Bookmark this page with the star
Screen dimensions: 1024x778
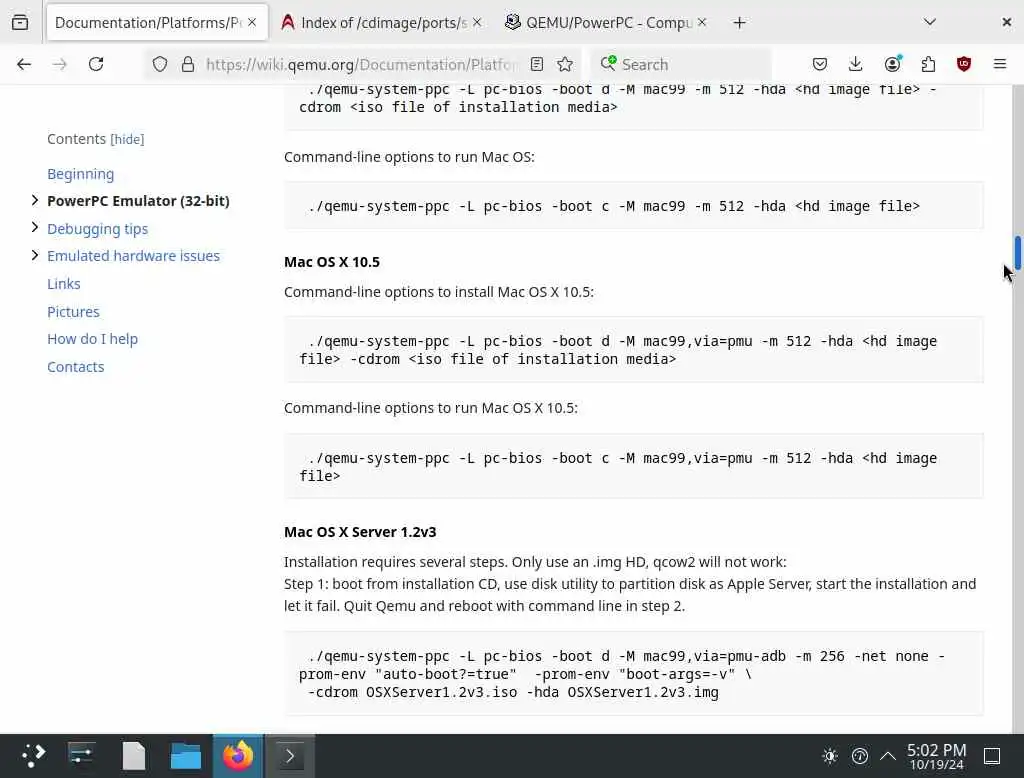(565, 64)
